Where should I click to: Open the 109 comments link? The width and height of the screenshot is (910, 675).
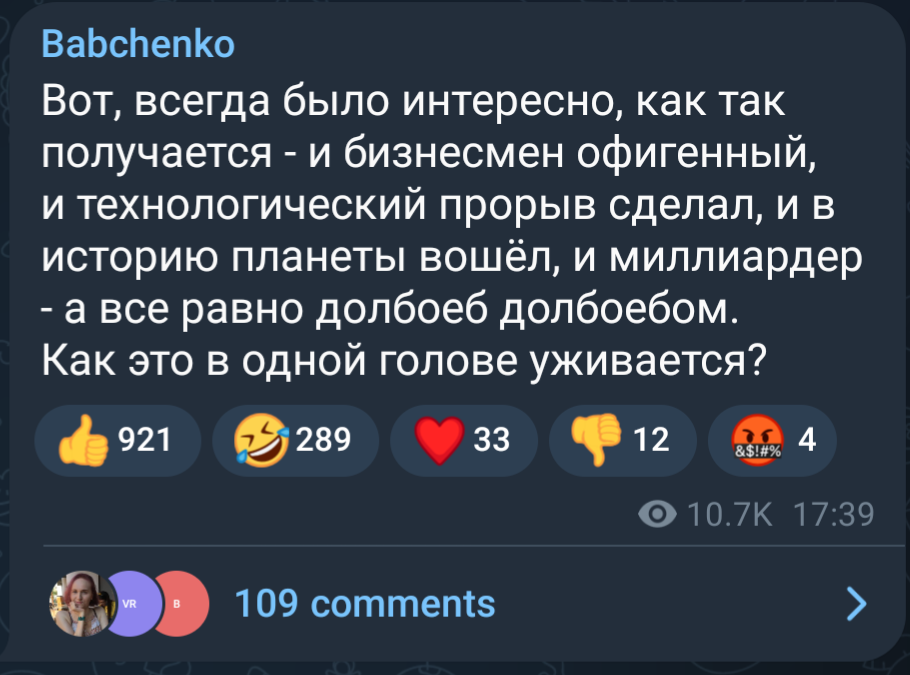364,603
